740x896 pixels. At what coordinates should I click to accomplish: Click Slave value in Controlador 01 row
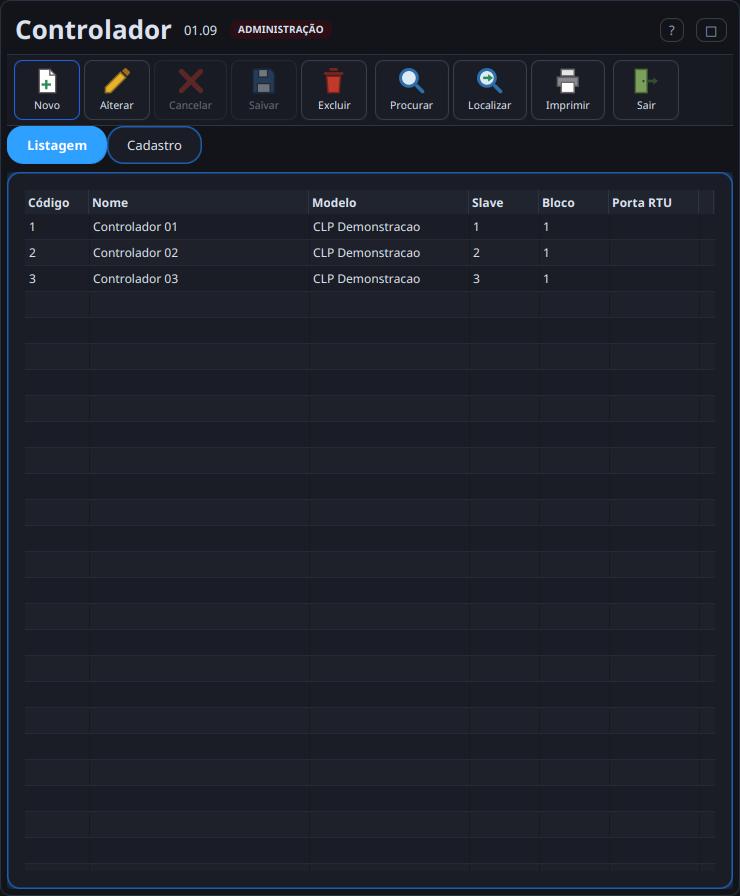coord(476,227)
